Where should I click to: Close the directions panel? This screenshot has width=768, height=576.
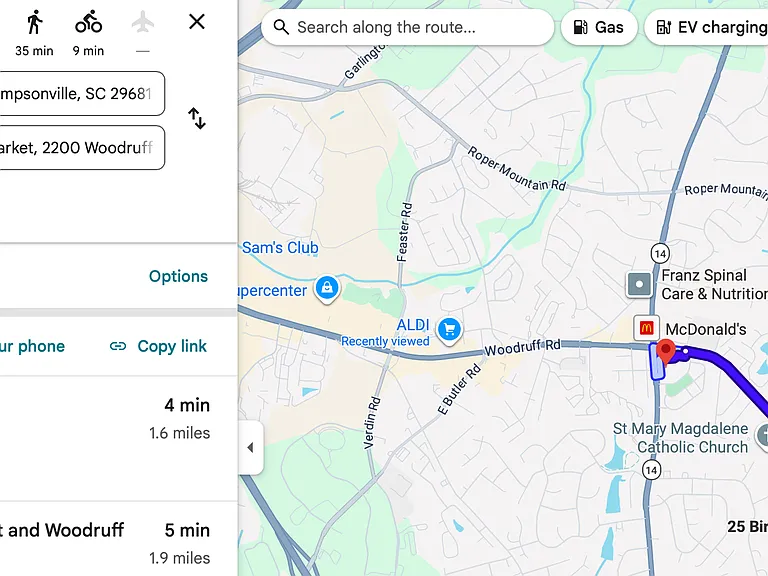[197, 22]
